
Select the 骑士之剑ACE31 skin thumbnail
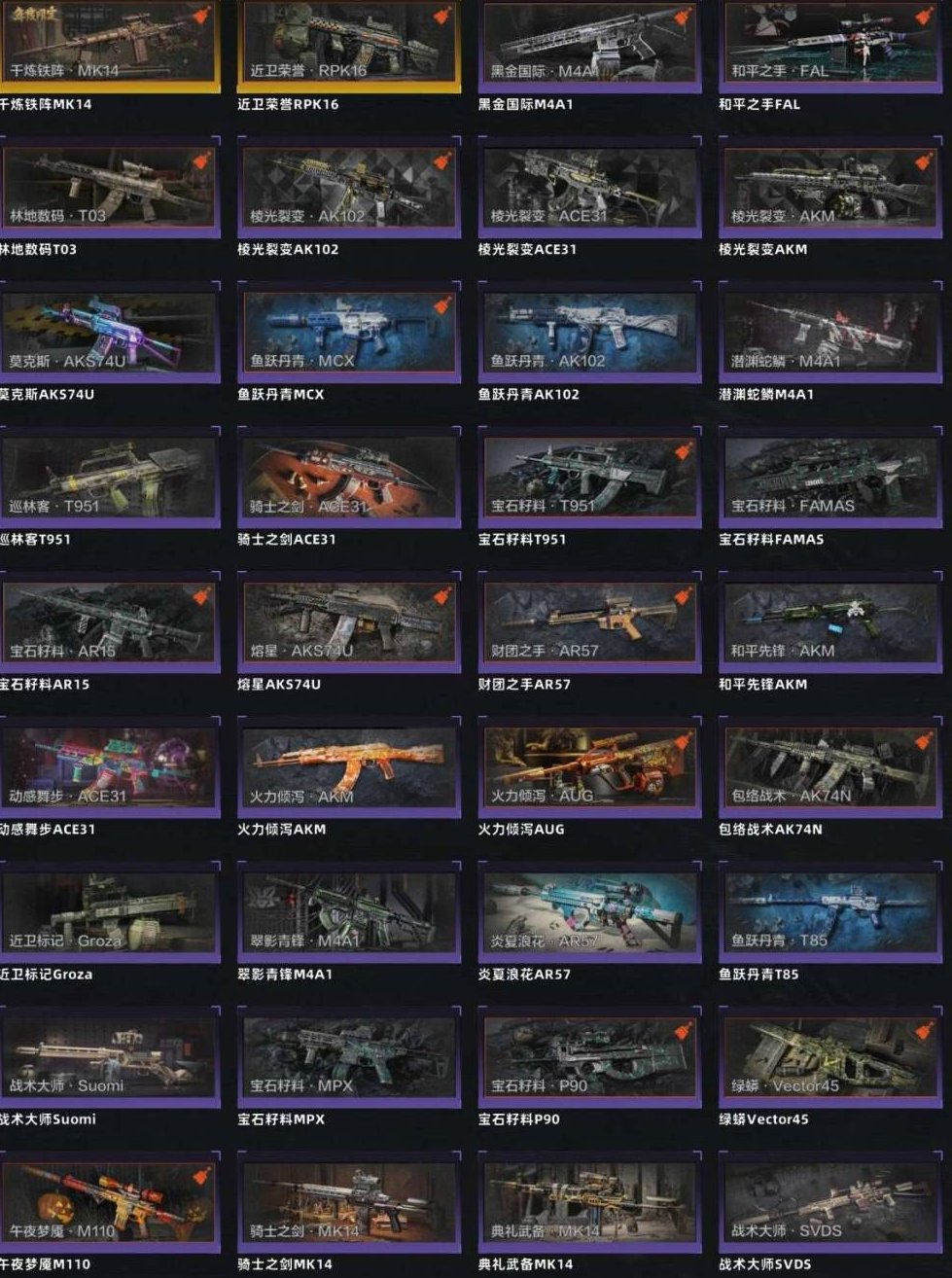[349, 478]
